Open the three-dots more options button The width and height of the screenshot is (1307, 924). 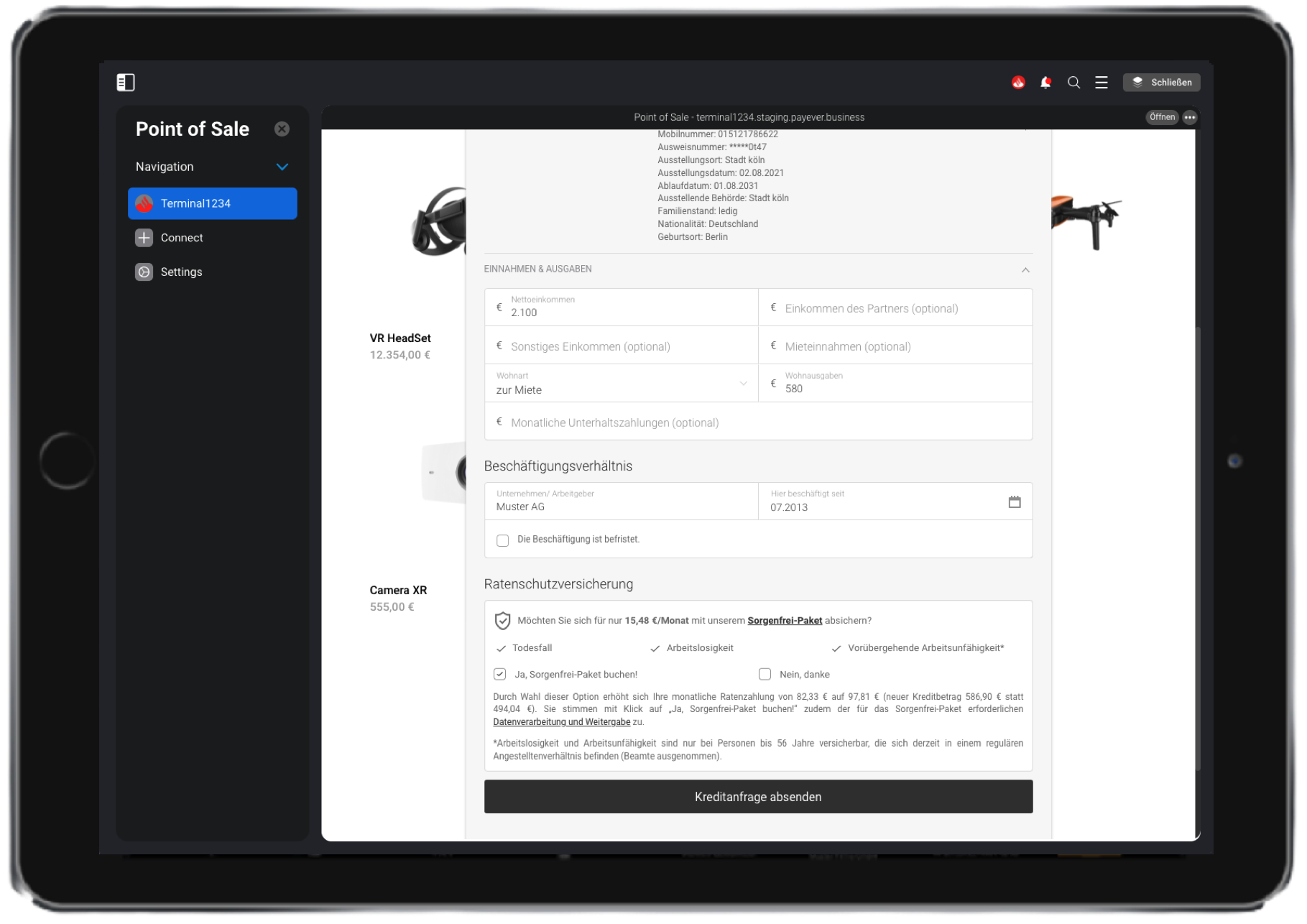coord(1190,117)
